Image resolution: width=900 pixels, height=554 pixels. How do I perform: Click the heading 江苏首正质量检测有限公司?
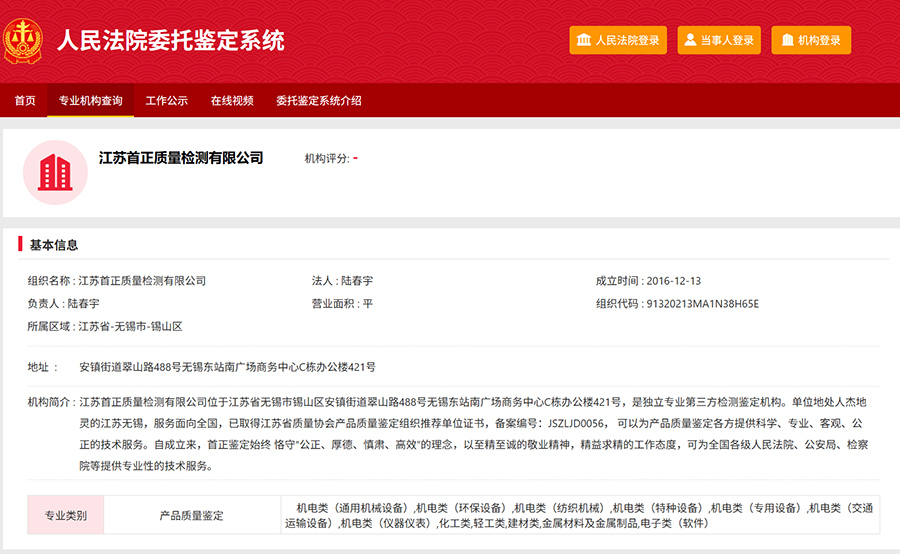click(181, 158)
